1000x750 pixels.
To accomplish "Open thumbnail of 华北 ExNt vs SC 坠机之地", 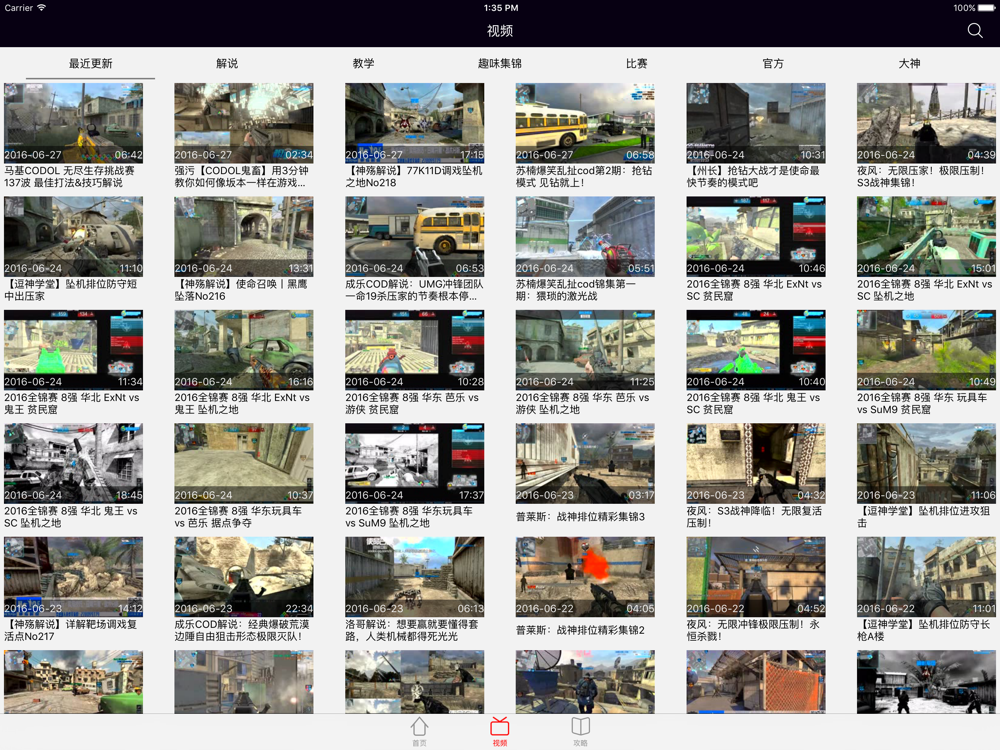I will click(926, 236).
